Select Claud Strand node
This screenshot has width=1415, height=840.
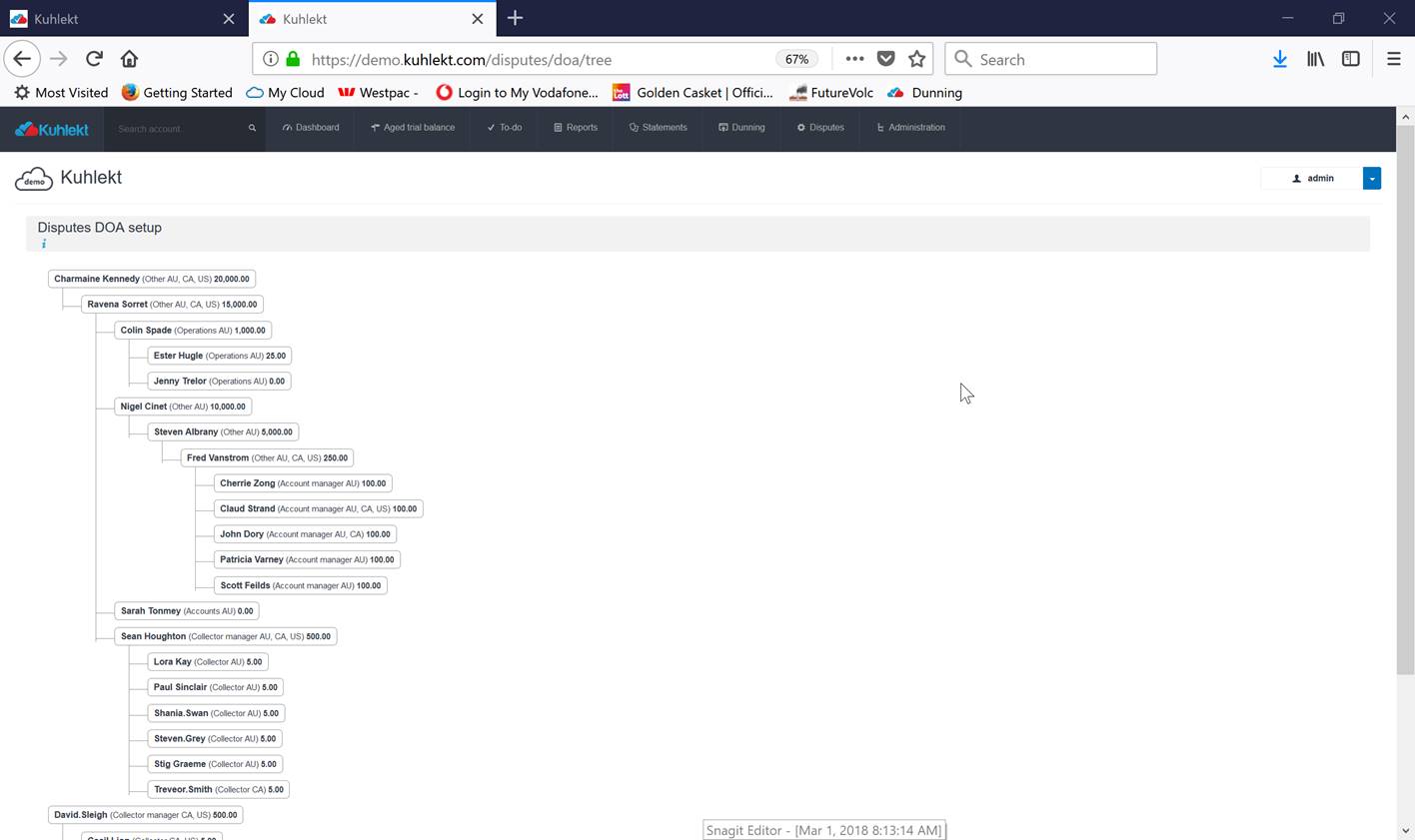pyautogui.click(x=319, y=508)
